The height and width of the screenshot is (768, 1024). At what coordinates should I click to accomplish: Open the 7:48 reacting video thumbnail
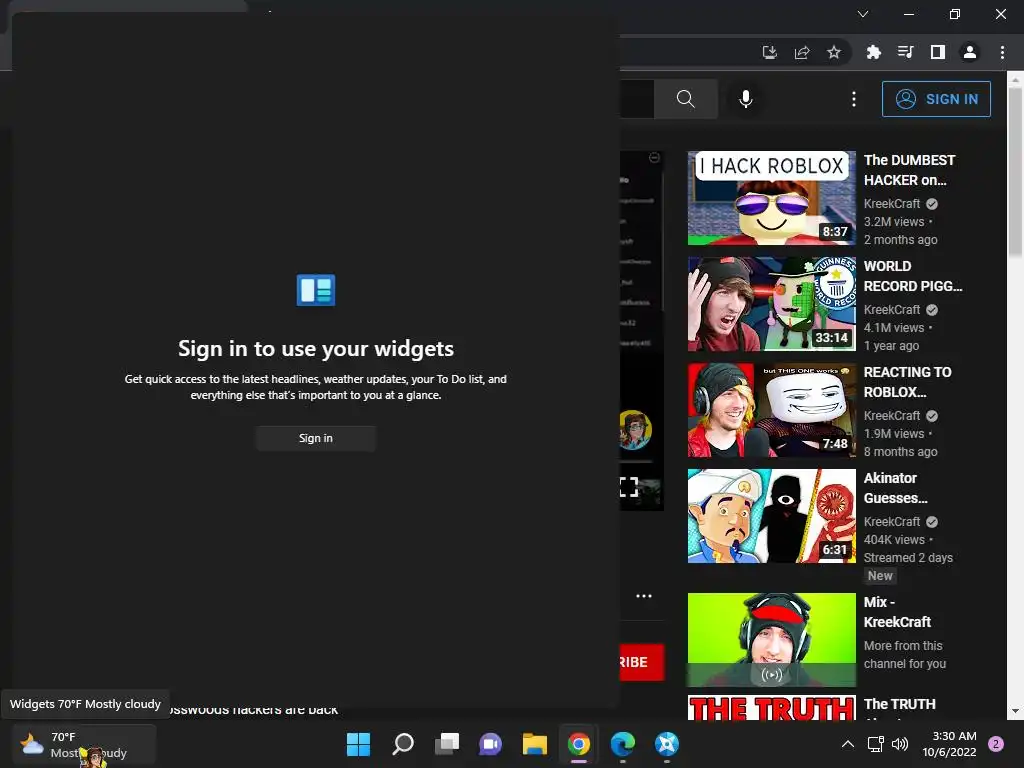click(x=772, y=410)
